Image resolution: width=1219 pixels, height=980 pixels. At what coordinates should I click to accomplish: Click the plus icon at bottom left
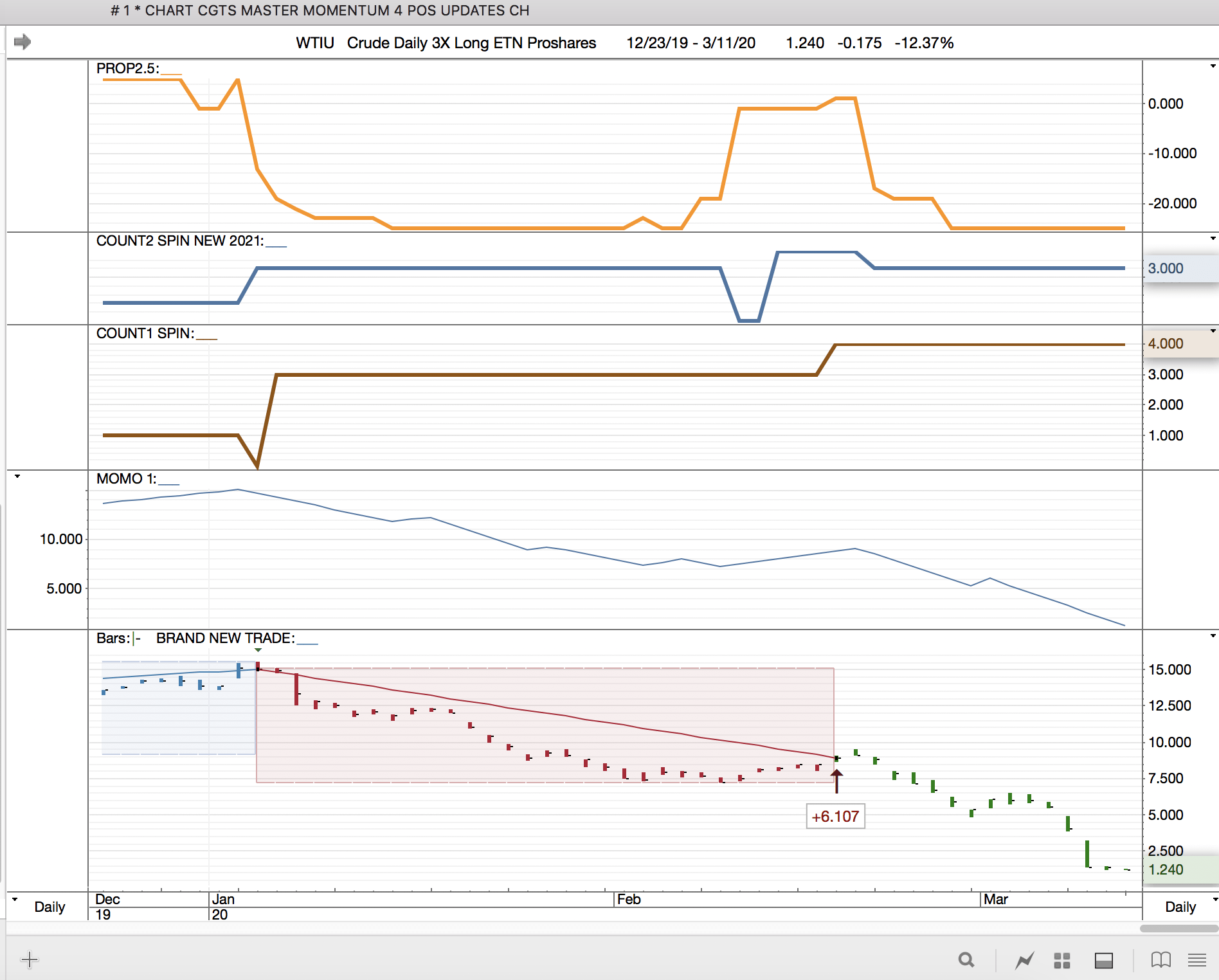point(30,960)
